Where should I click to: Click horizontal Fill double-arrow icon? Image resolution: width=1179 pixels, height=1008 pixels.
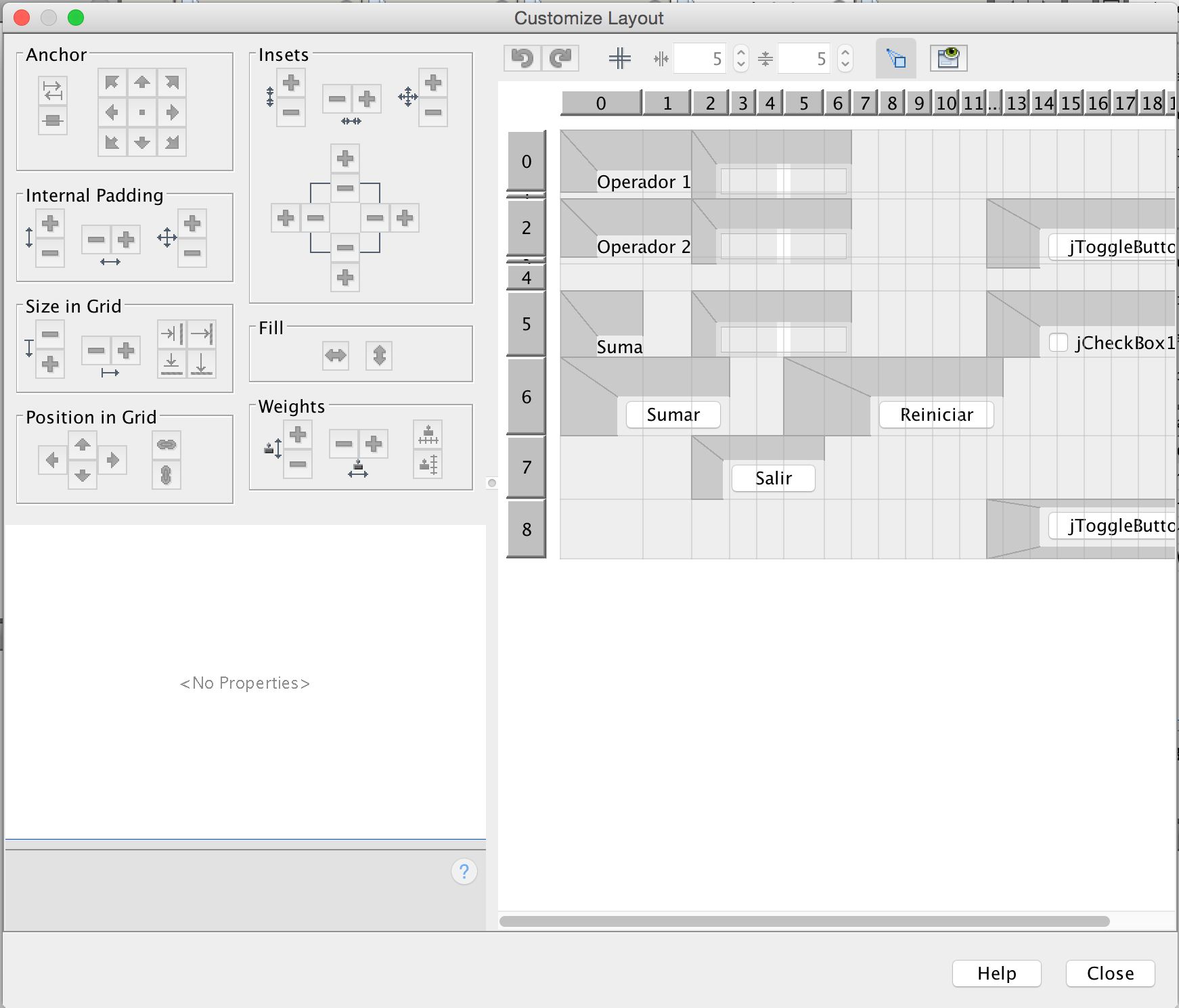[x=336, y=355]
